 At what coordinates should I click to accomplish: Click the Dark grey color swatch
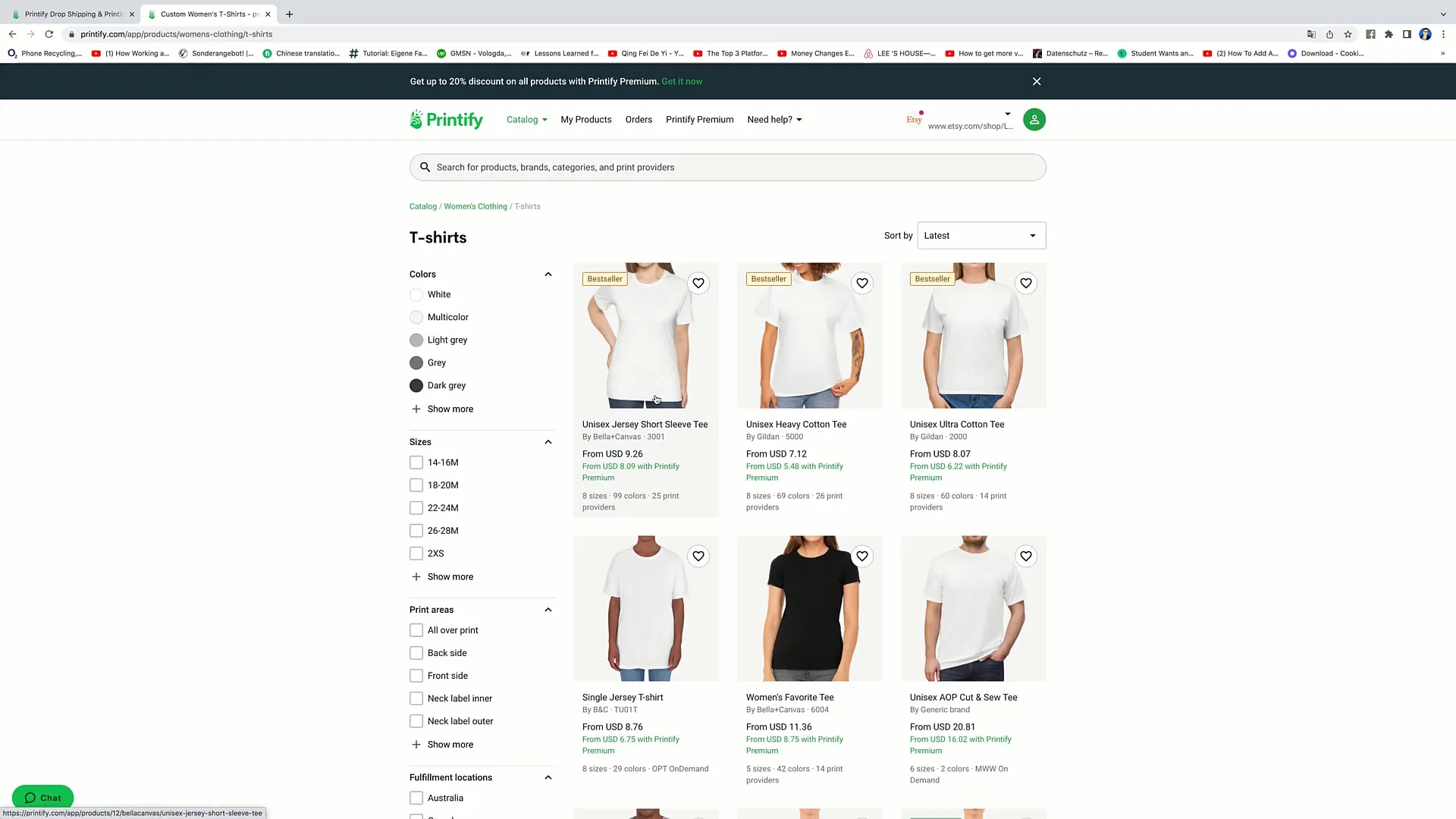coord(416,385)
